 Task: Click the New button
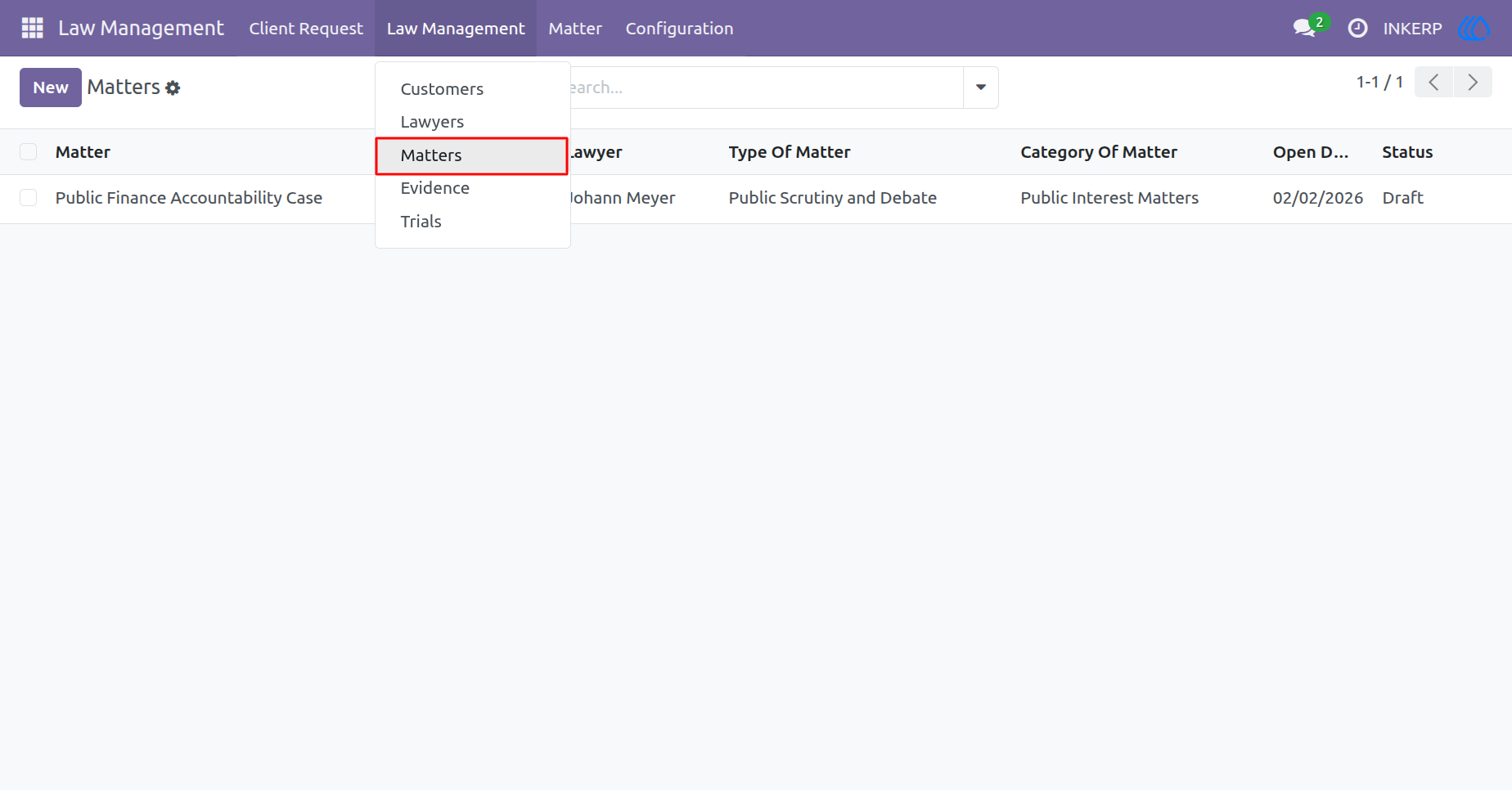click(51, 88)
